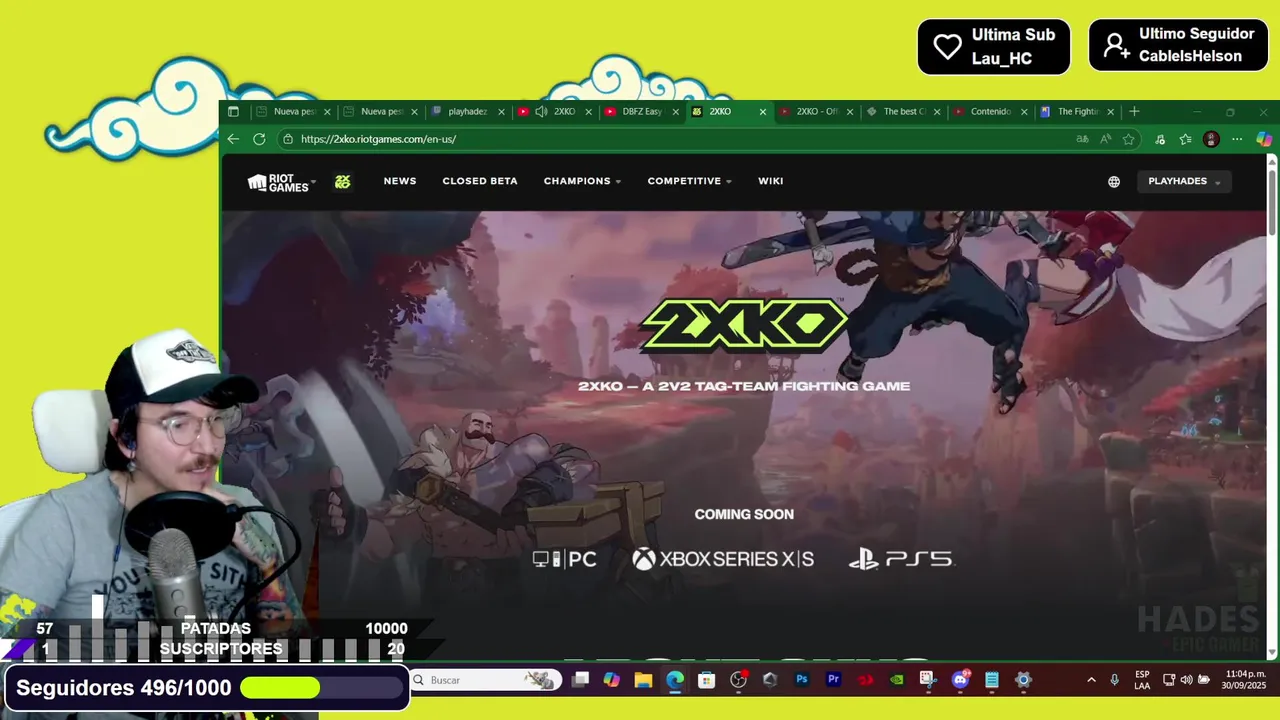Screen dimensions: 1280x720
Task: Open Snipping Tool taskbar icon
Action: click(x=928, y=680)
